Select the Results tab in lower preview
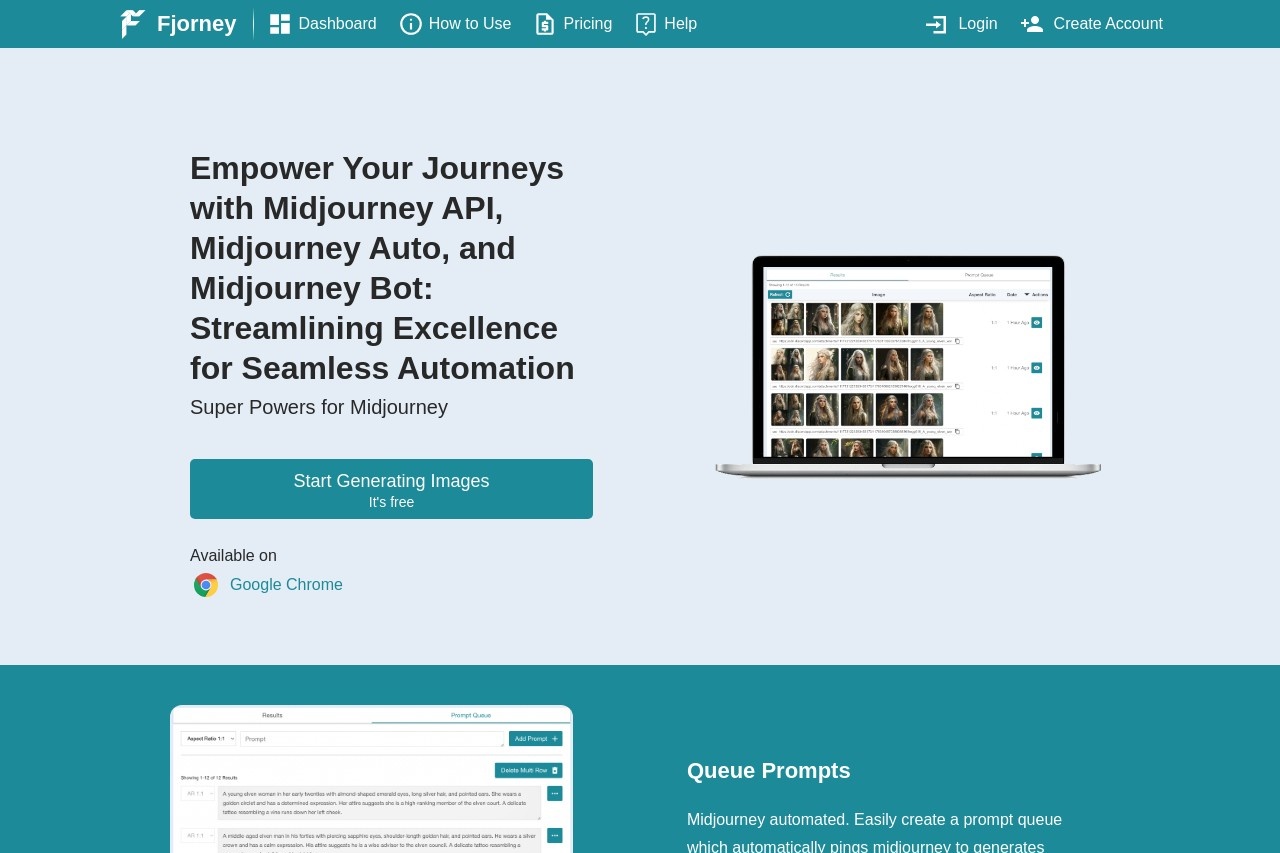 [x=272, y=715]
